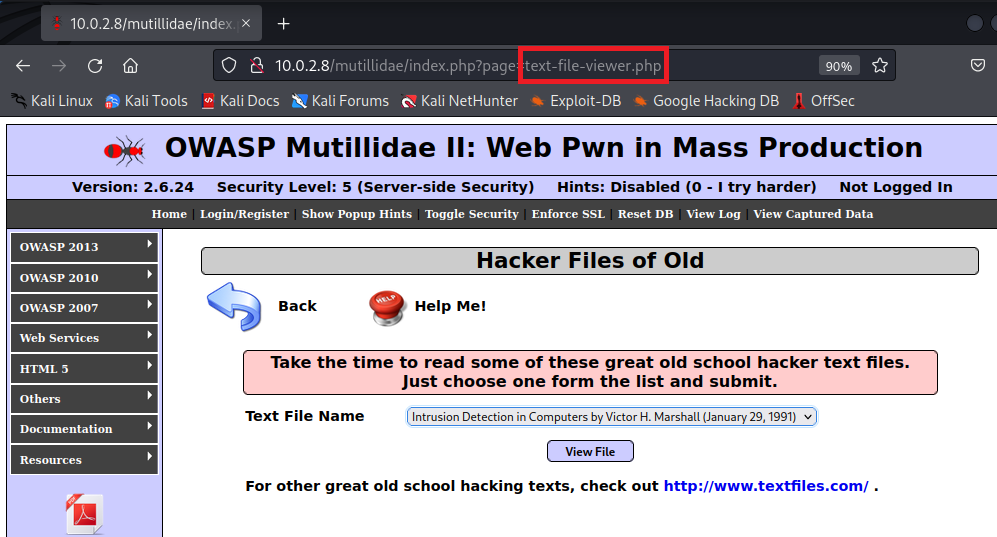Click the PDF document icon in sidebar
997x537 pixels.
point(84,513)
